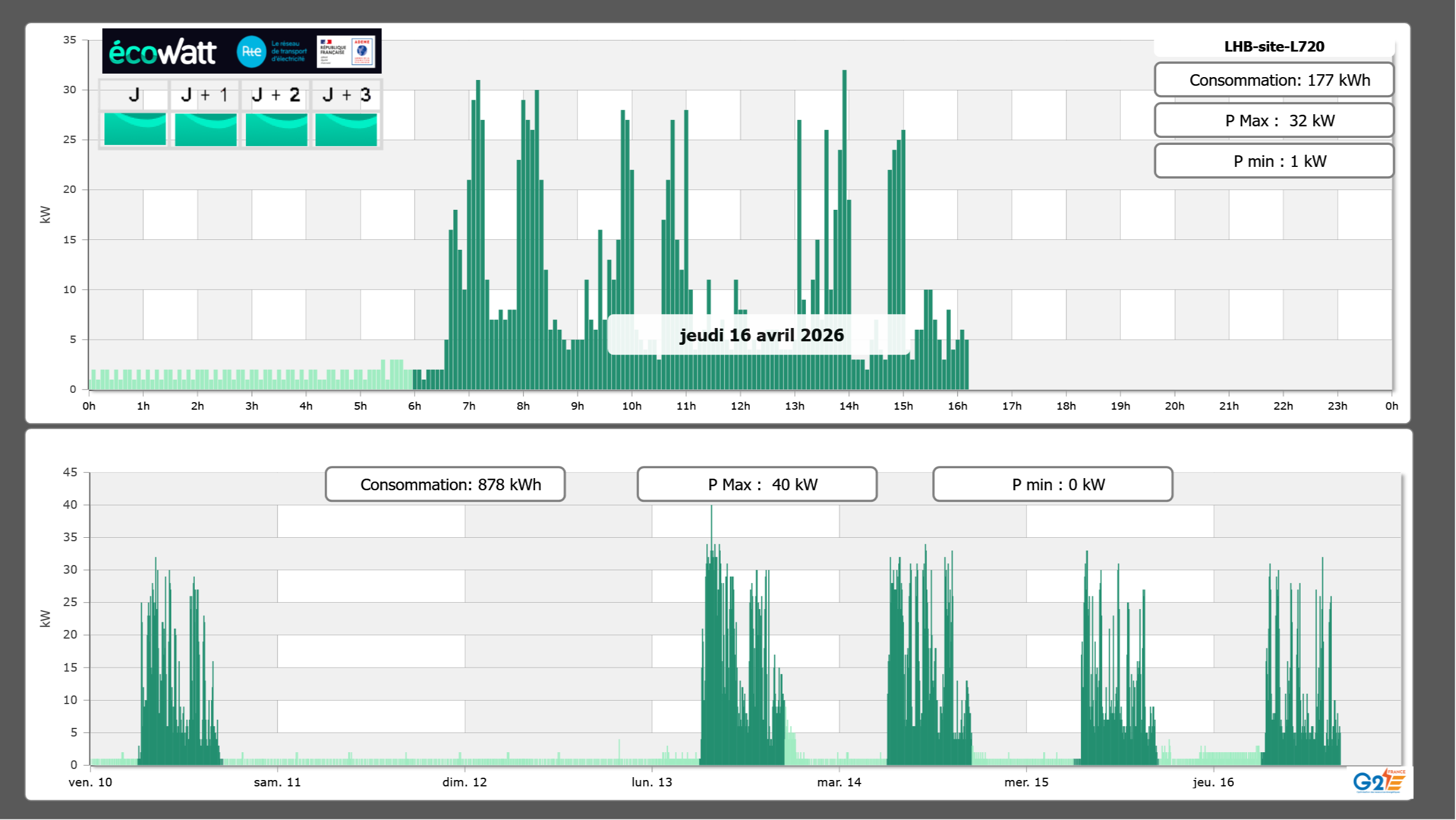This screenshot has height=820, width=1456.
Task: Click the Consommation: 177 kWh box
Action: coord(1274,80)
